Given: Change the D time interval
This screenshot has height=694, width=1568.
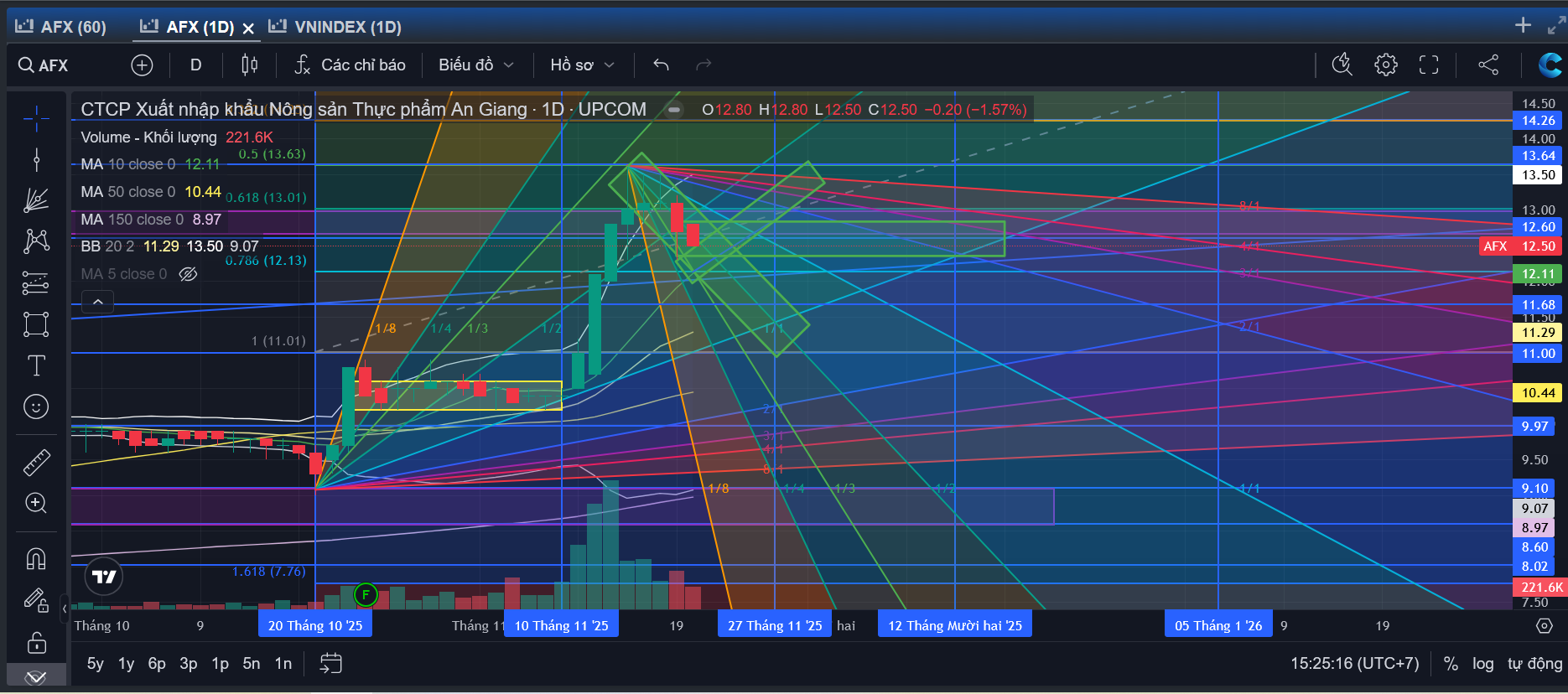Looking at the screenshot, I should (195, 65).
